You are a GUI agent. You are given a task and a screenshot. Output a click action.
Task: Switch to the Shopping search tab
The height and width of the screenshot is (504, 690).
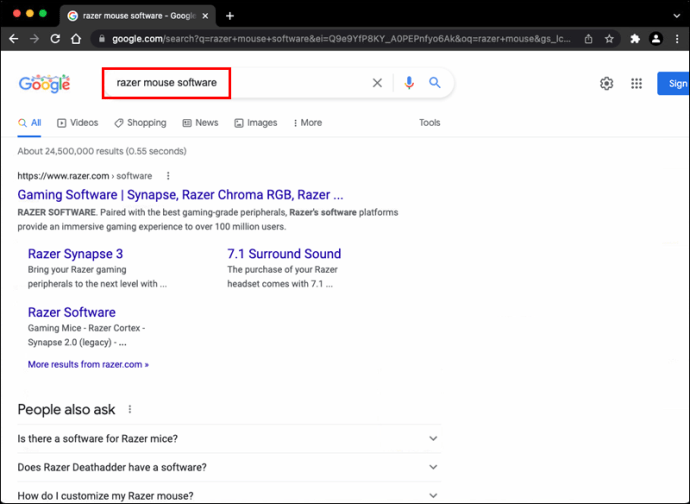tap(140, 123)
